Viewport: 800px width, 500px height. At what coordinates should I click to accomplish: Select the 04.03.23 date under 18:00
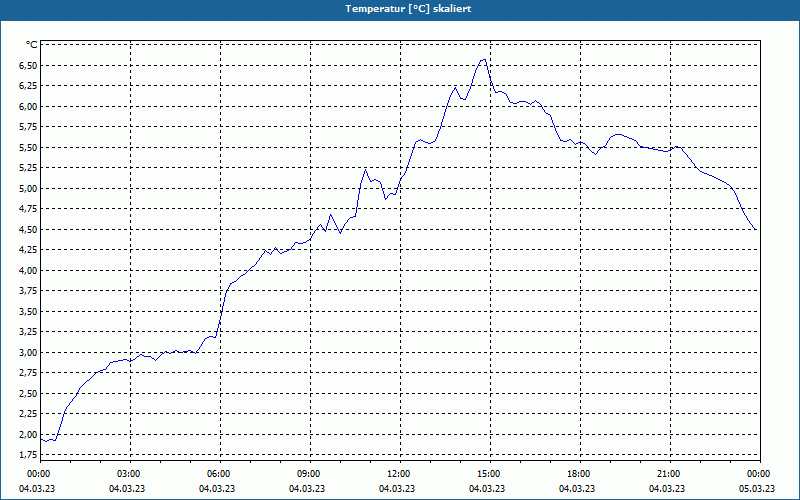coord(577,489)
